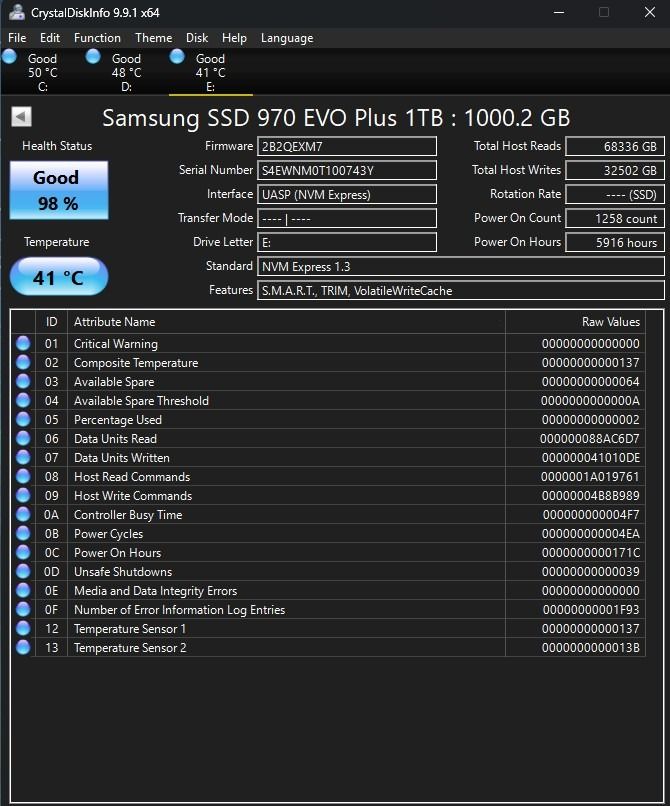Image resolution: width=670 pixels, height=806 pixels.
Task: Click status orb of Host Write Commands row
Action: click(23, 495)
